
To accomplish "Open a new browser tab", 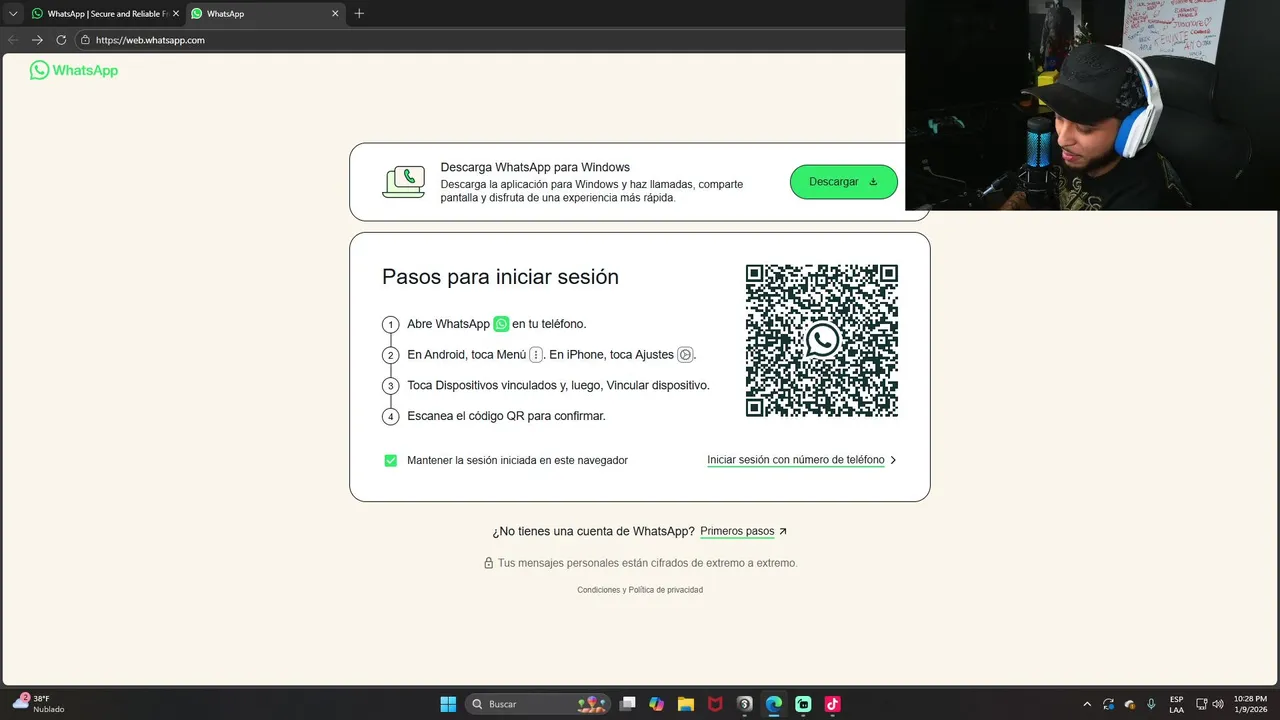I will coord(359,14).
